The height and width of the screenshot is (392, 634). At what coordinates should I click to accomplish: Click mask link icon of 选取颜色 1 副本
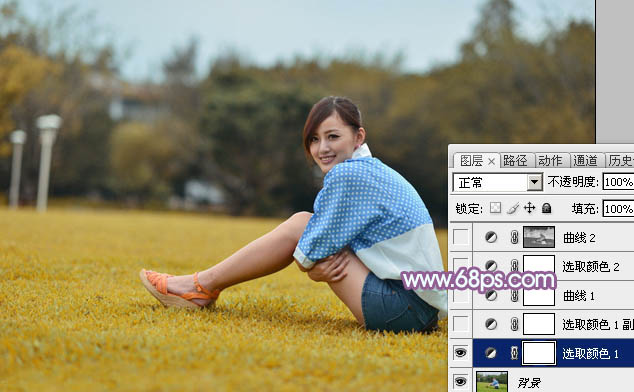pyautogui.click(x=514, y=324)
